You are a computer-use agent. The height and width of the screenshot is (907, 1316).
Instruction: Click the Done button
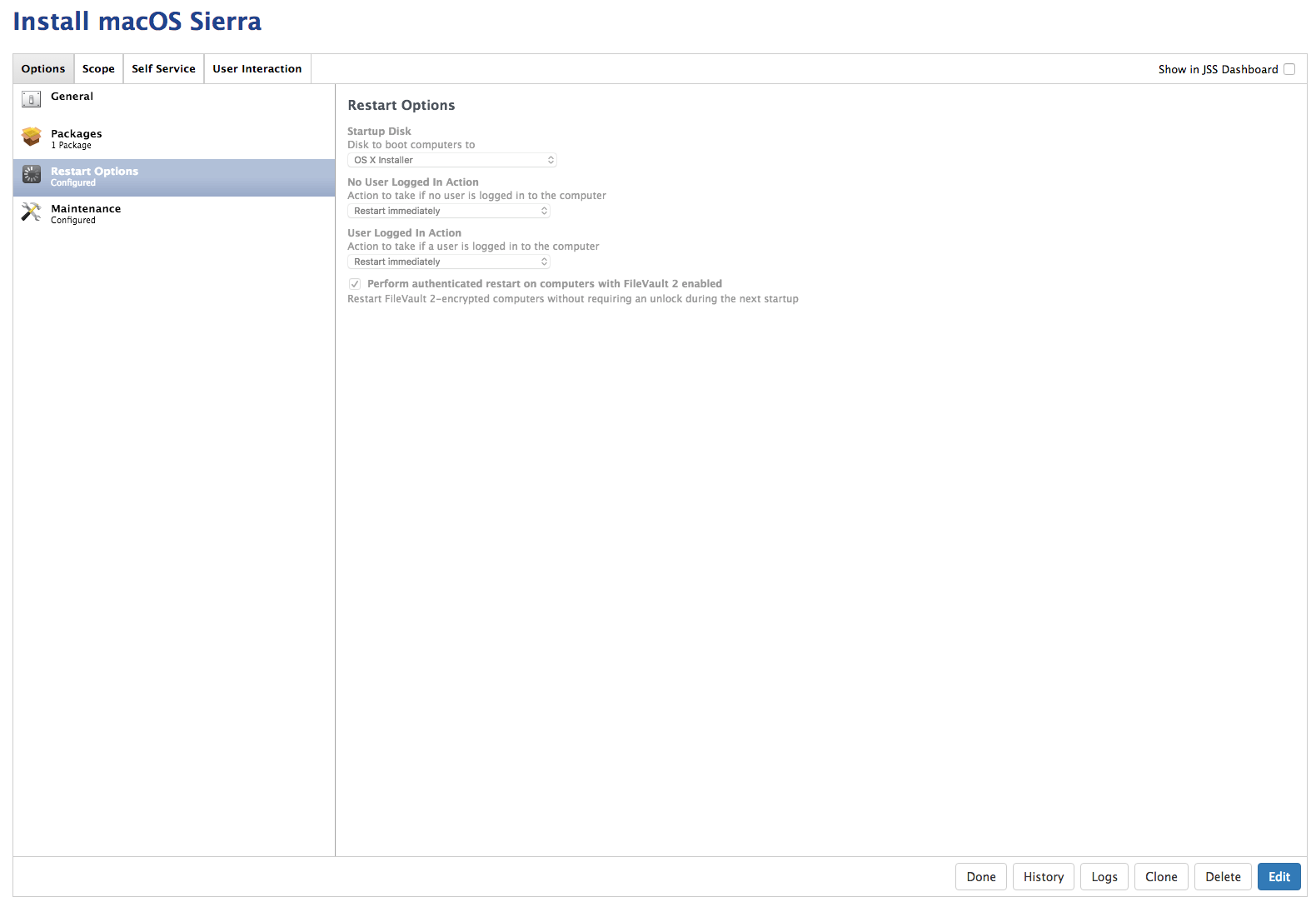pyautogui.click(x=981, y=877)
